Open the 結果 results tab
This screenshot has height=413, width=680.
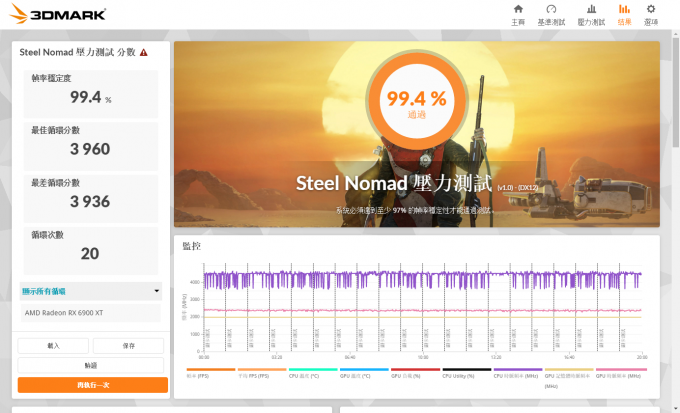coord(624,15)
